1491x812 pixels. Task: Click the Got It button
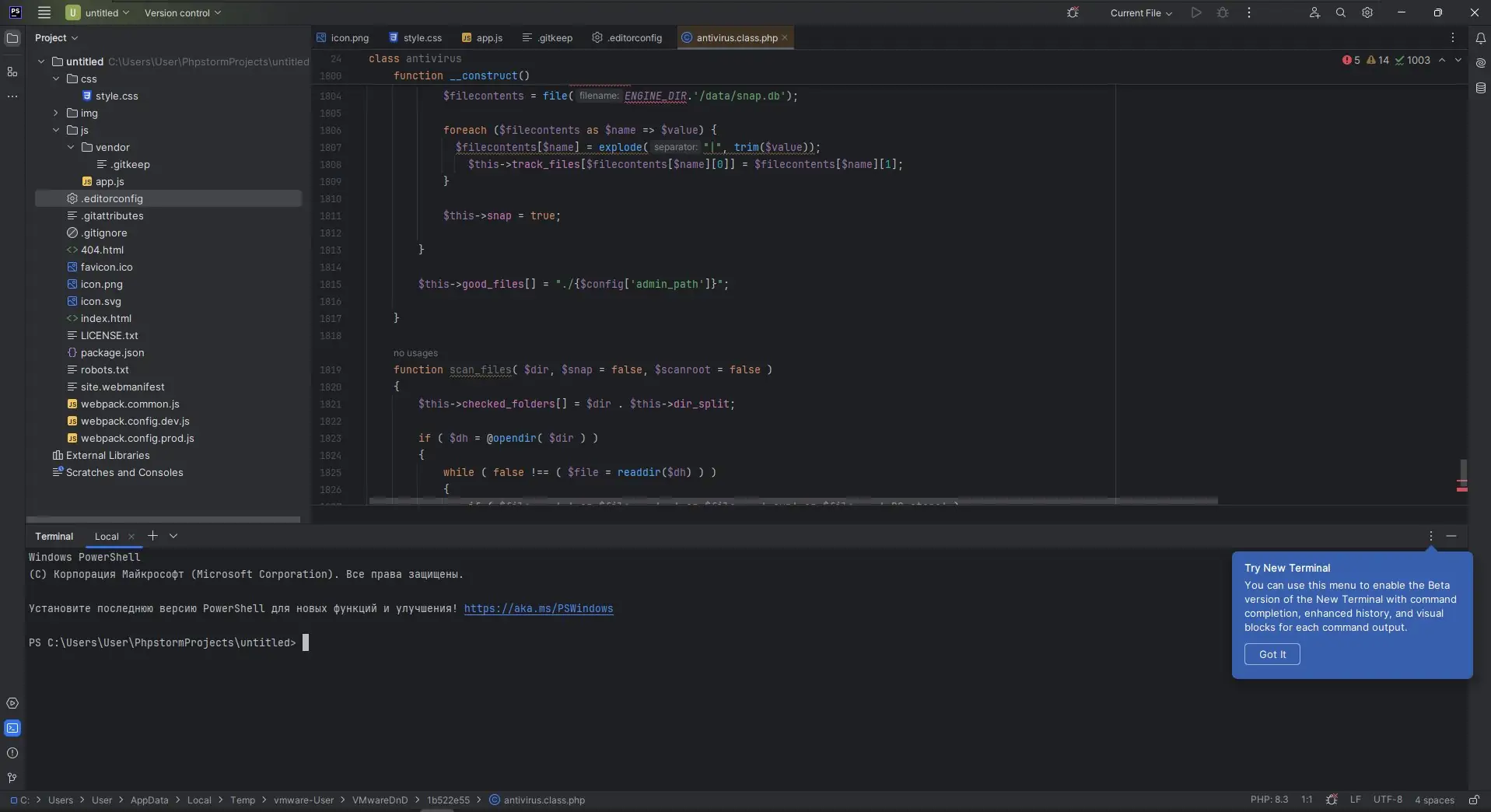1272,654
